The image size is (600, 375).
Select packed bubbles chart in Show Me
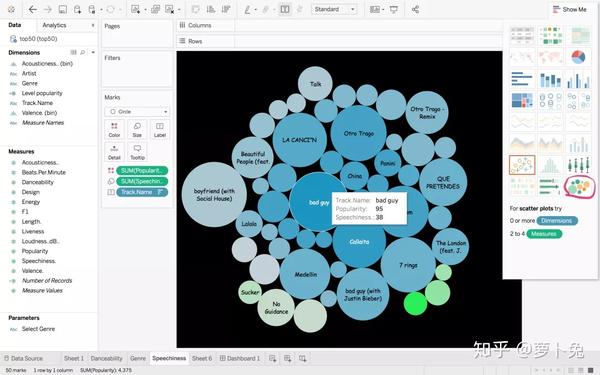click(579, 186)
